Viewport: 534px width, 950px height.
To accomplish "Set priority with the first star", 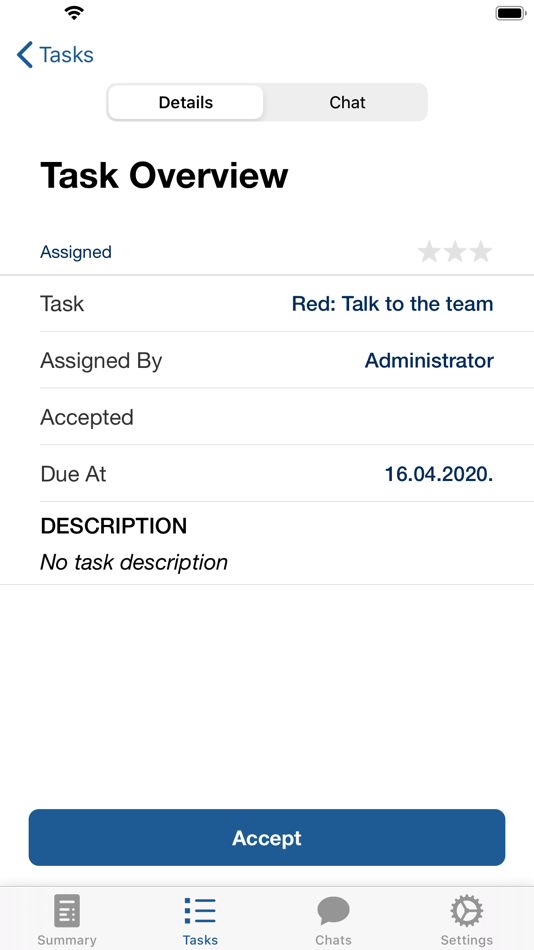I will pos(429,251).
